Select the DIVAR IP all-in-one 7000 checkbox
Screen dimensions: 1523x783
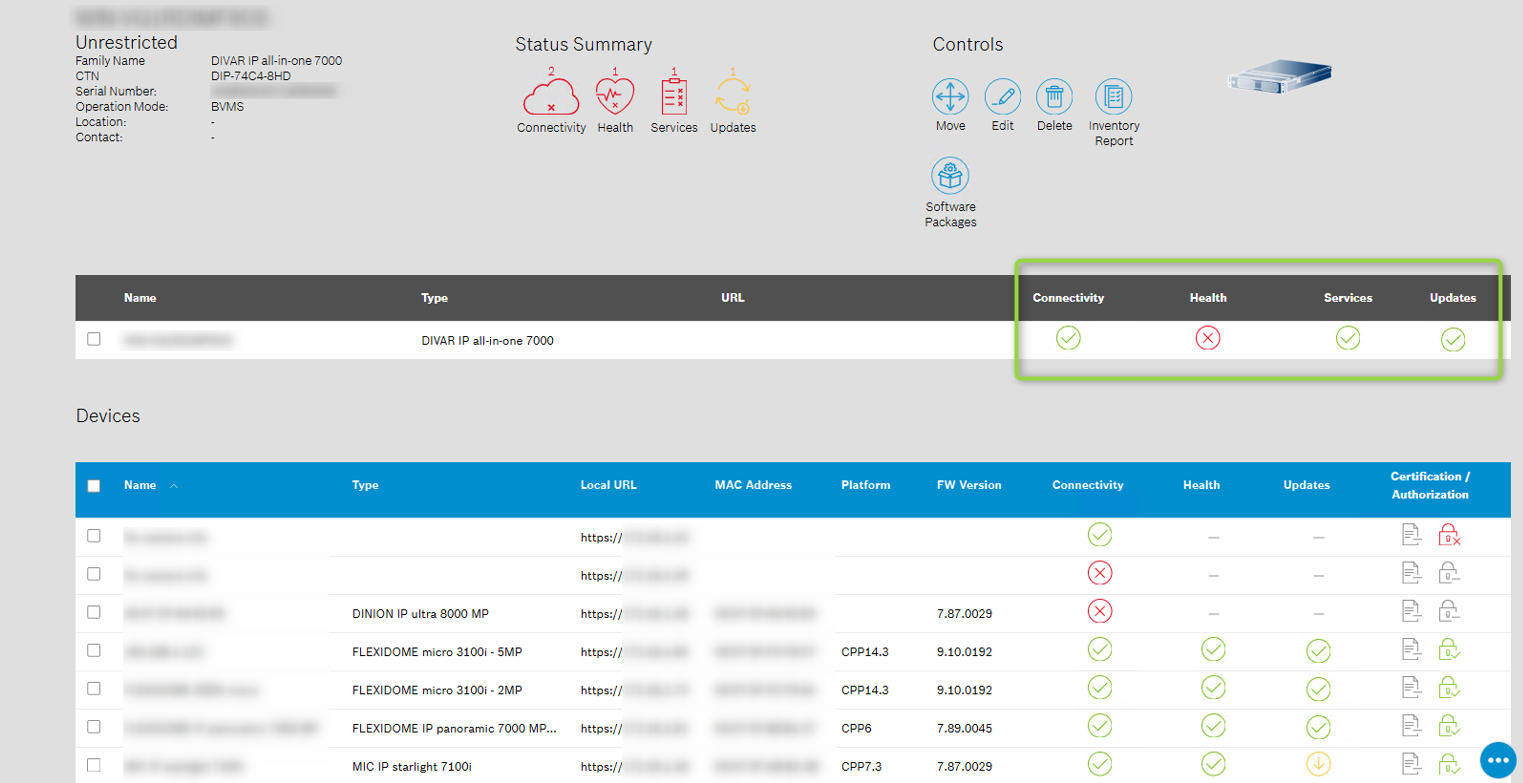[x=94, y=339]
